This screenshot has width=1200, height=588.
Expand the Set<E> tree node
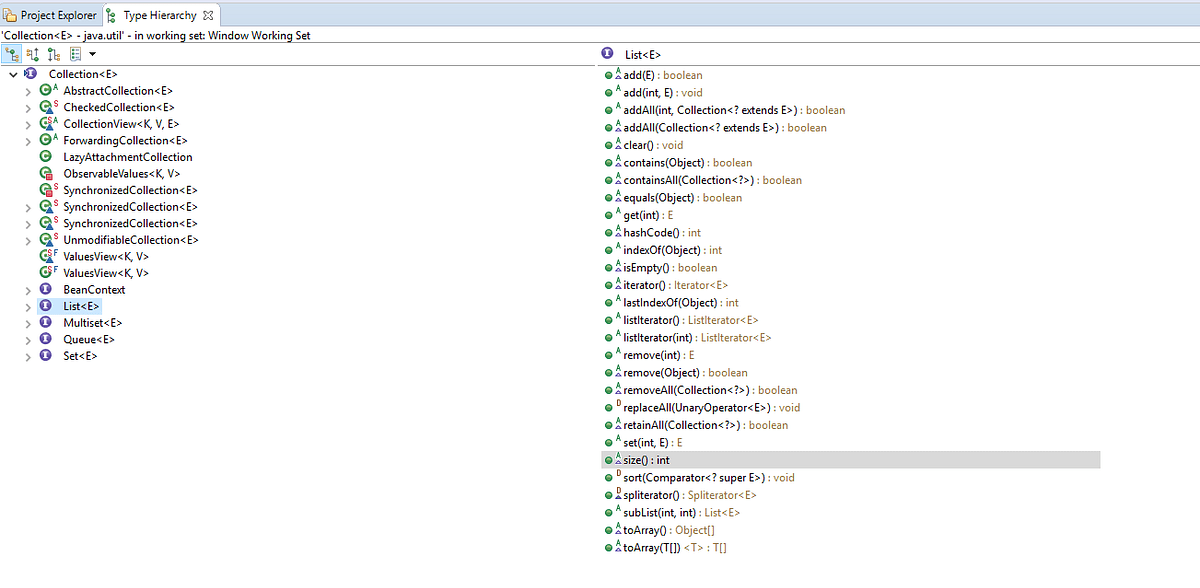click(30, 356)
